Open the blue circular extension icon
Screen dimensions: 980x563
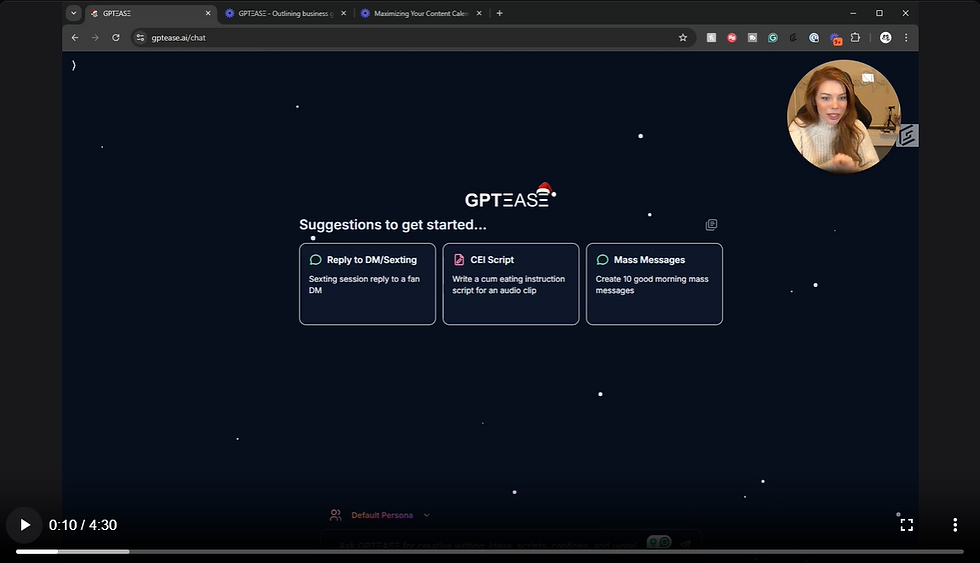[814, 37]
